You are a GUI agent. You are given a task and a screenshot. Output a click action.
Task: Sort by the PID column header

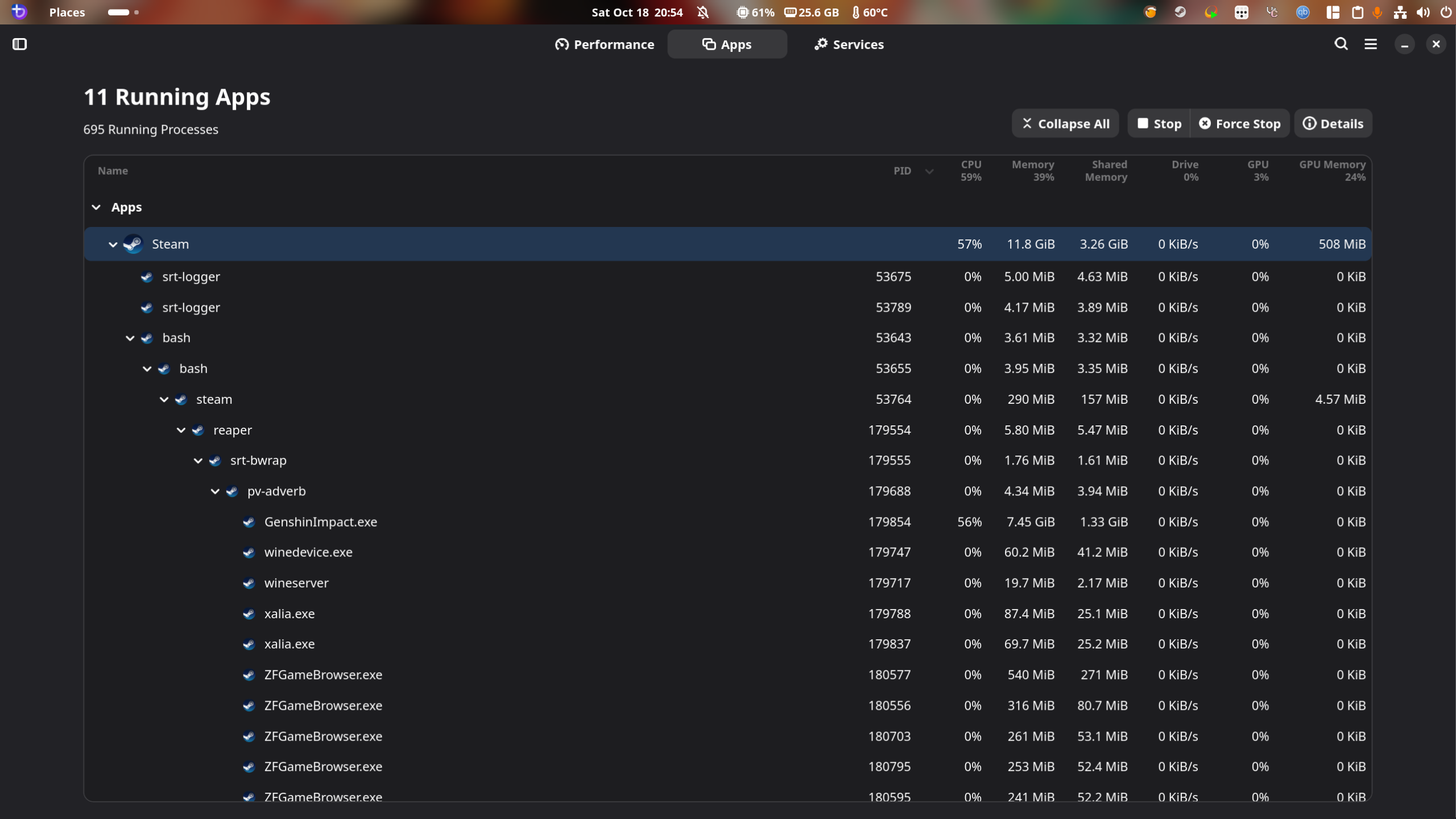(x=902, y=171)
